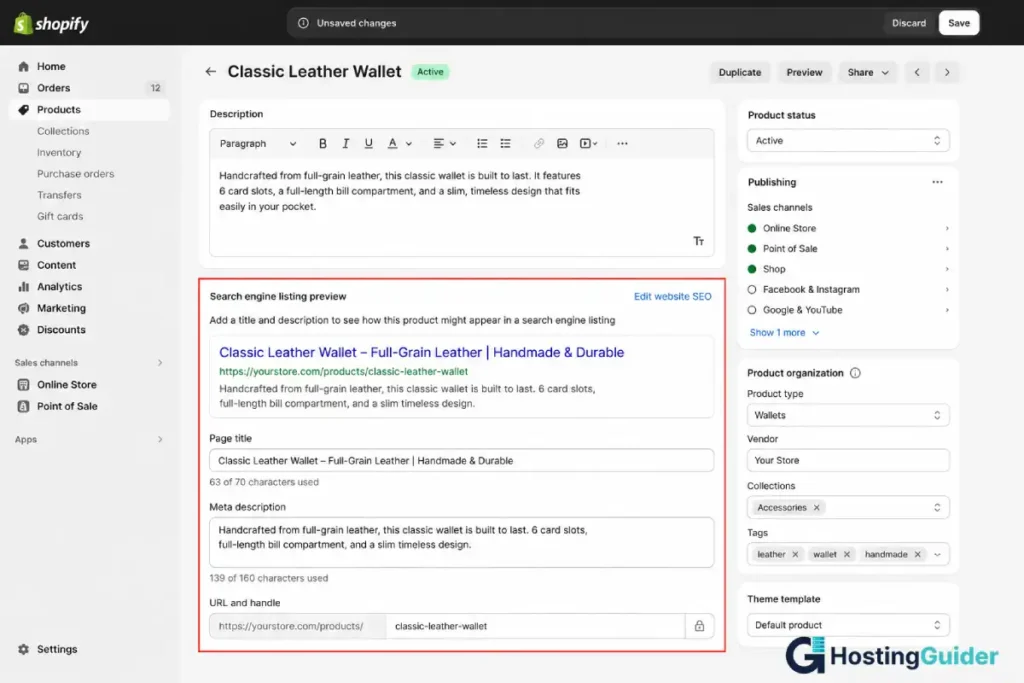1024x683 pixels.
Task: Click the Duplicate button
Action: 740,72
